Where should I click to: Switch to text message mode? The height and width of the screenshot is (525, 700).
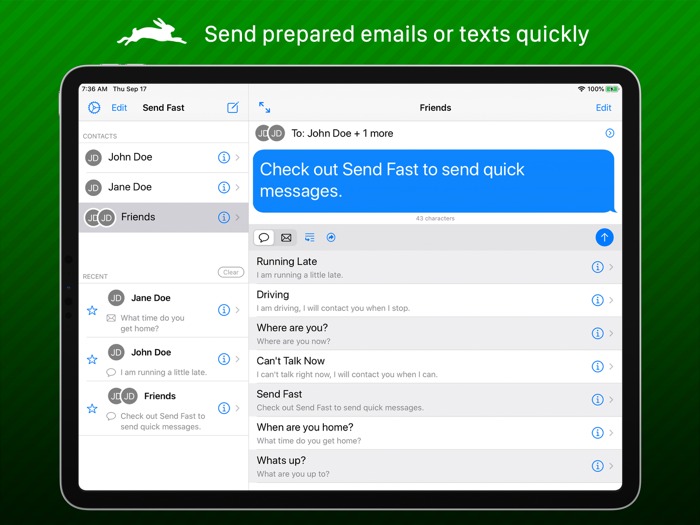[x=264, y=238]
